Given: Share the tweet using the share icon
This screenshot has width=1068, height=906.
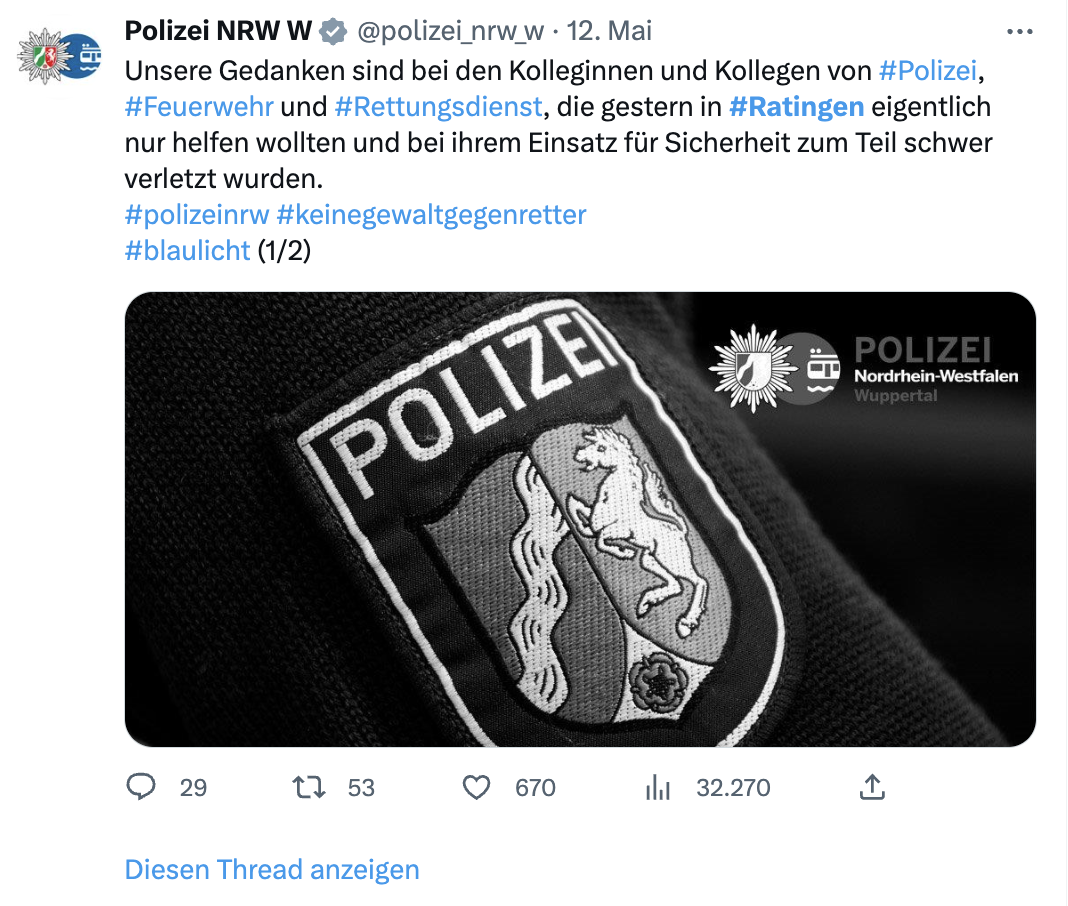Looking at the screenshot, I should tap(872, 787).
